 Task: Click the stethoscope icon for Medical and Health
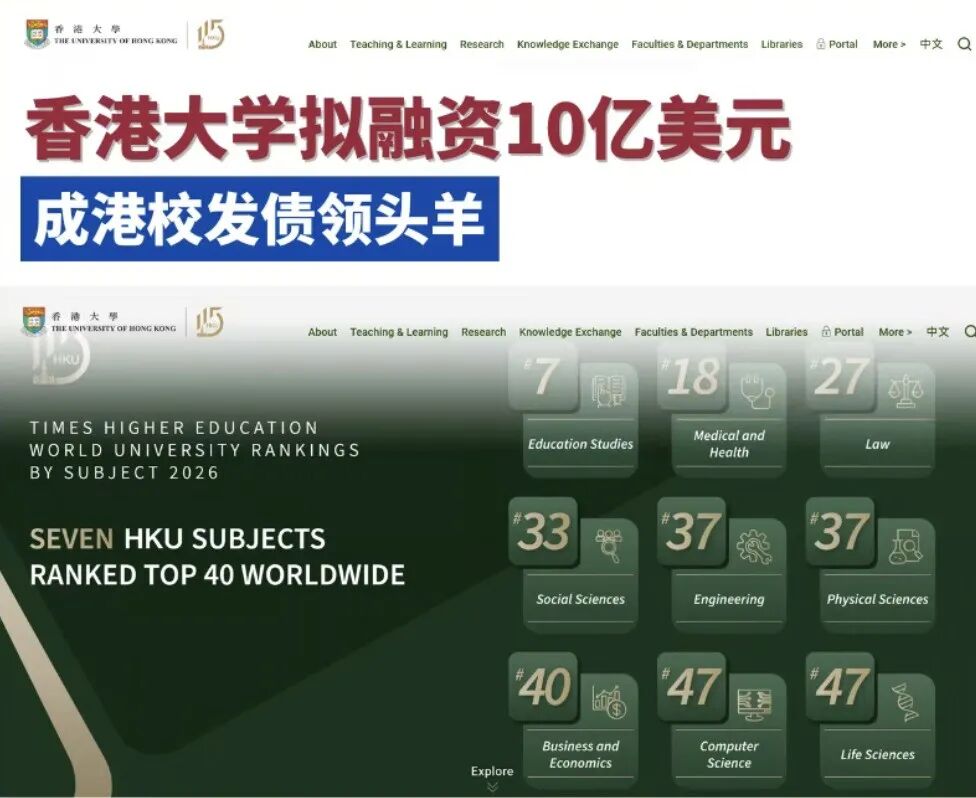point(757,391)
